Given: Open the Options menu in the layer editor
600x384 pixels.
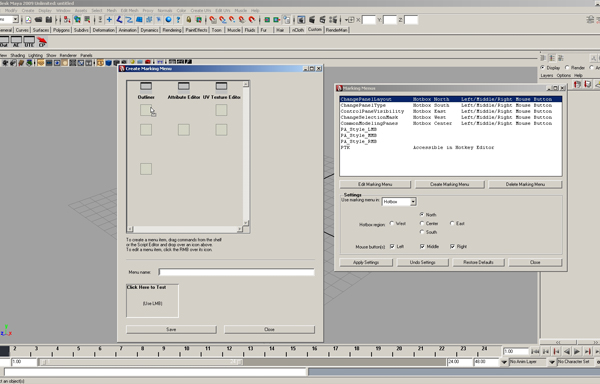Looking at the screenshot, I should point(563,76).
